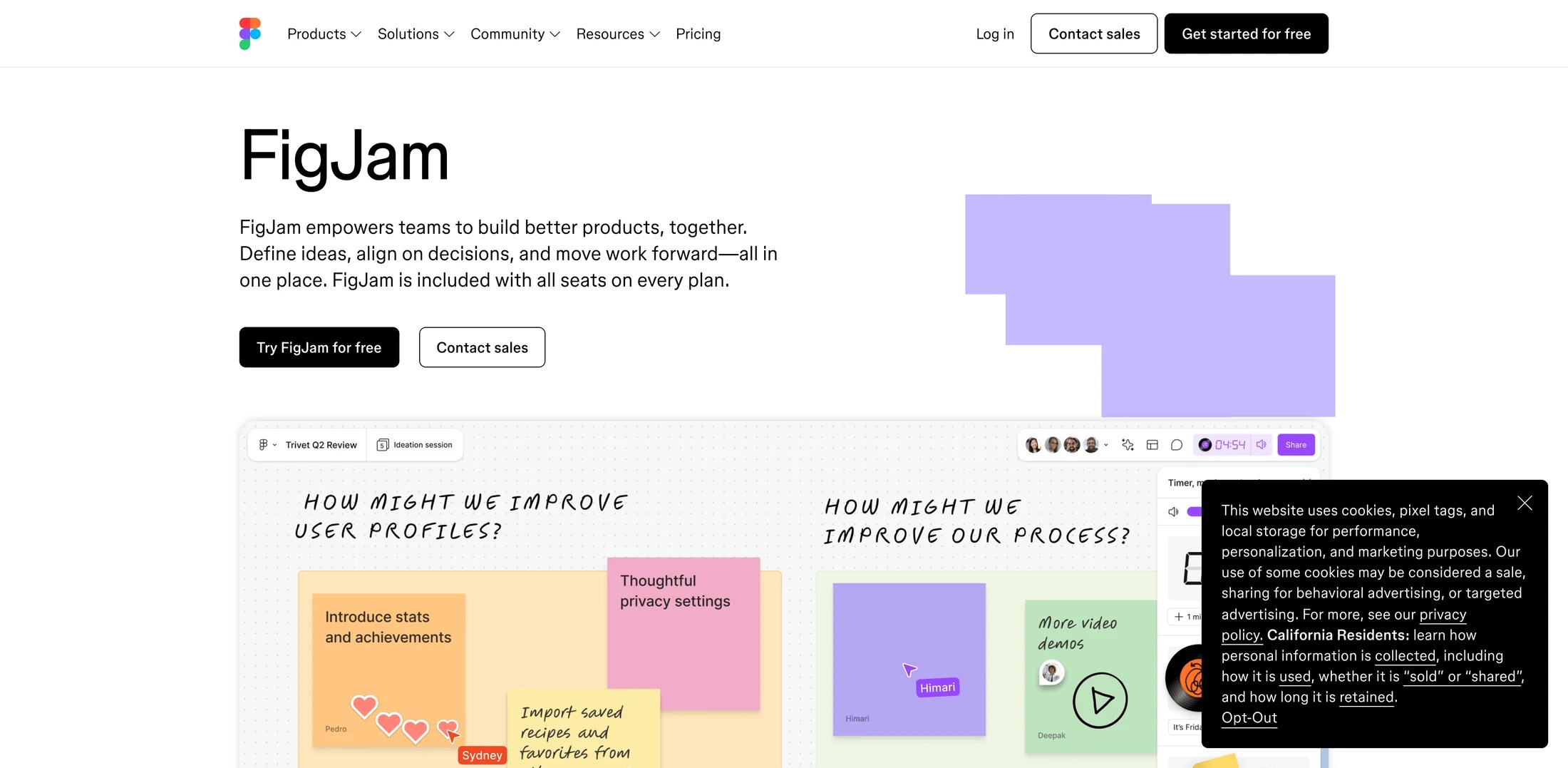Expand the collaborator avatars chevron
This screenshot has width=1568, height=768.
tap(1106, 445)
